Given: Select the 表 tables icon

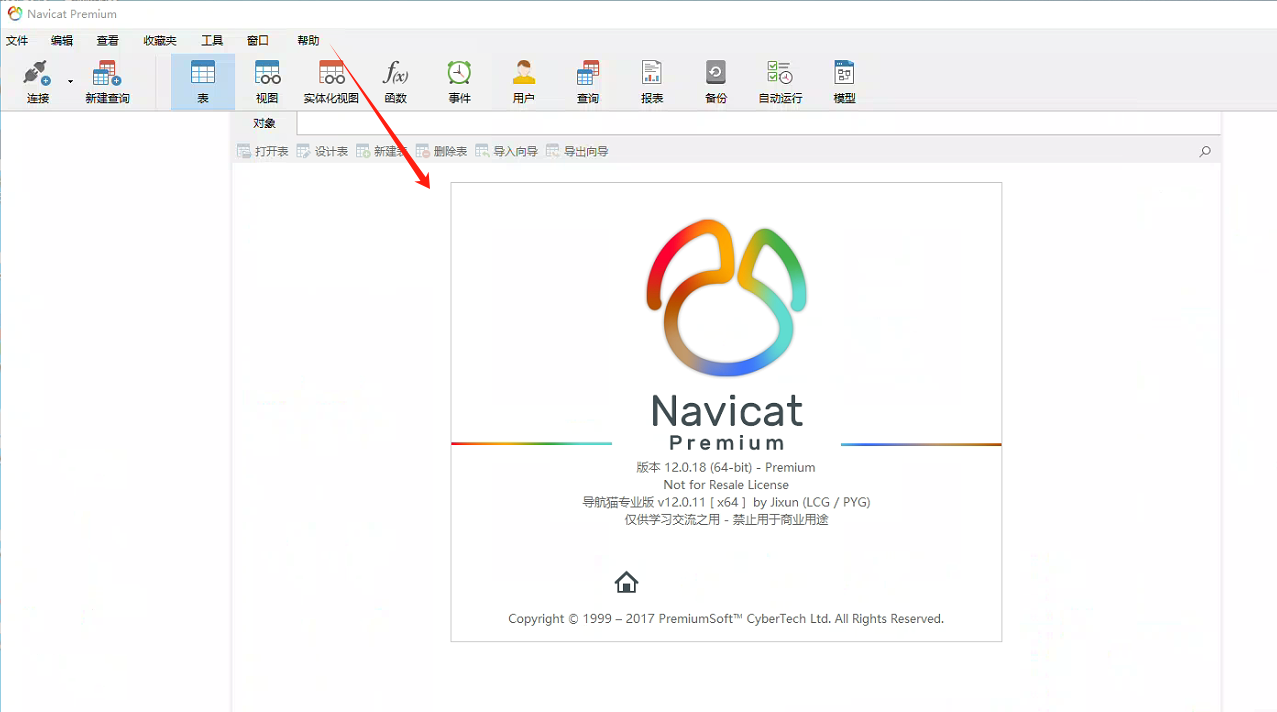Looking at the screenshot, I should (x=203, y=82).
